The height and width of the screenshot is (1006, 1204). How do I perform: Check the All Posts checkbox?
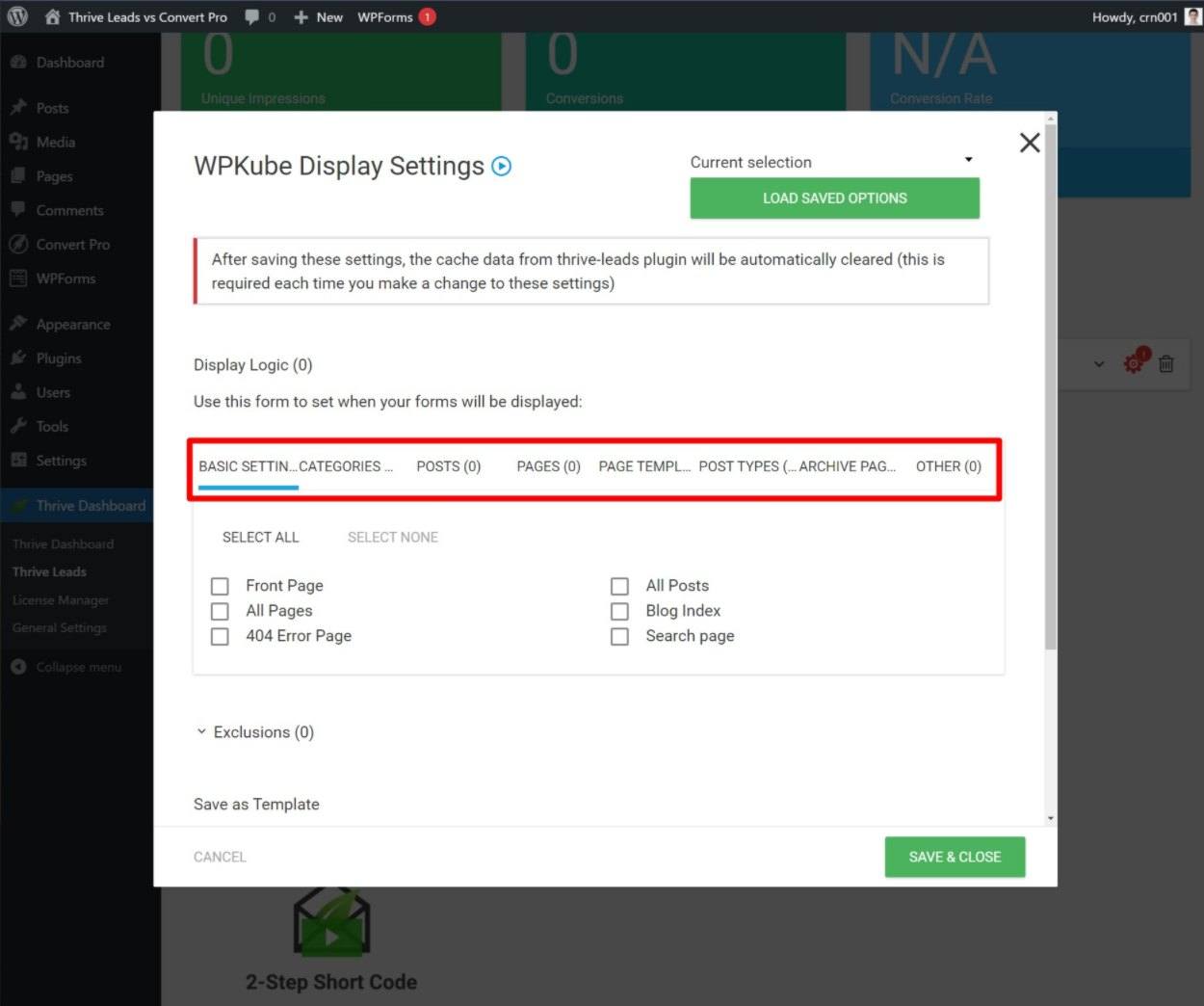point(619,586)
